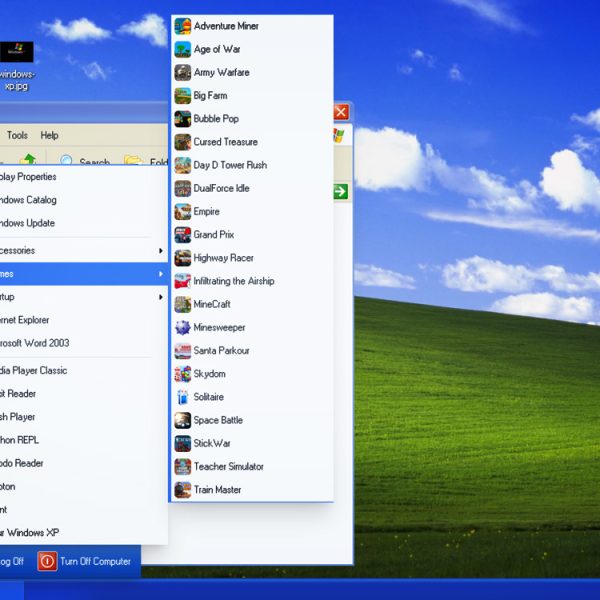Open Big Farm from its icon
This screenshot has width=600, height=600.
click(183, 96)
